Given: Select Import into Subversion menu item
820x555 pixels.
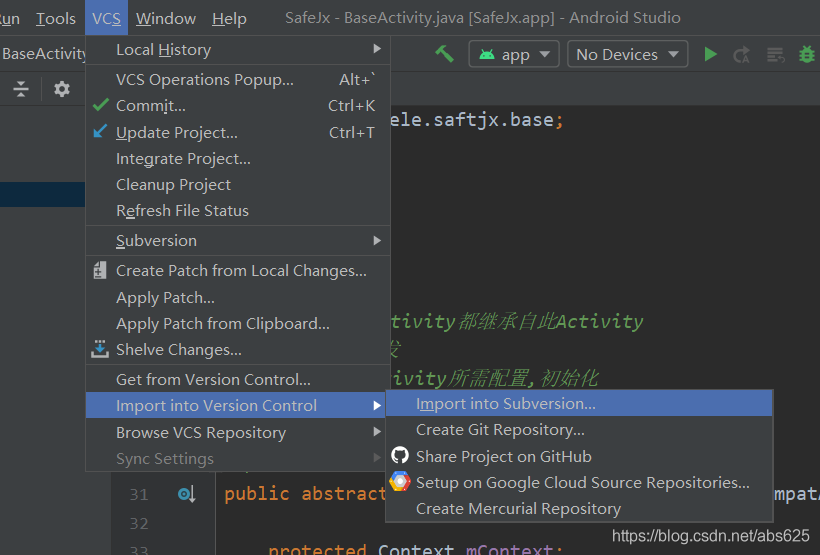Looking at the screenshot, I should pos(505,403).
